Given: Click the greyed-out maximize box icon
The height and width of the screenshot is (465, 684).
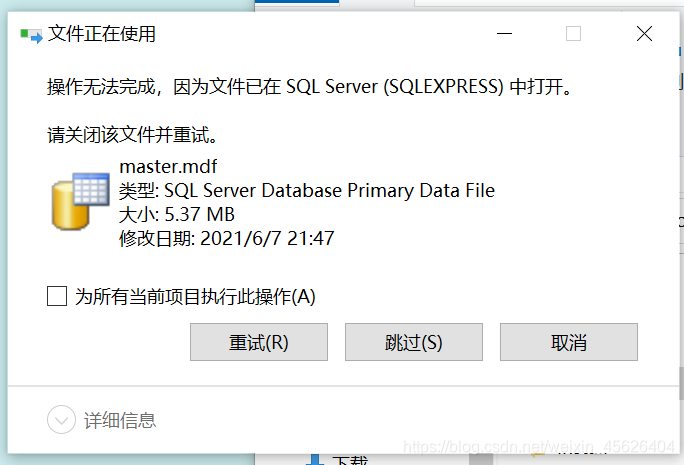Looking at the screenshot, I should tap(573, 34).
